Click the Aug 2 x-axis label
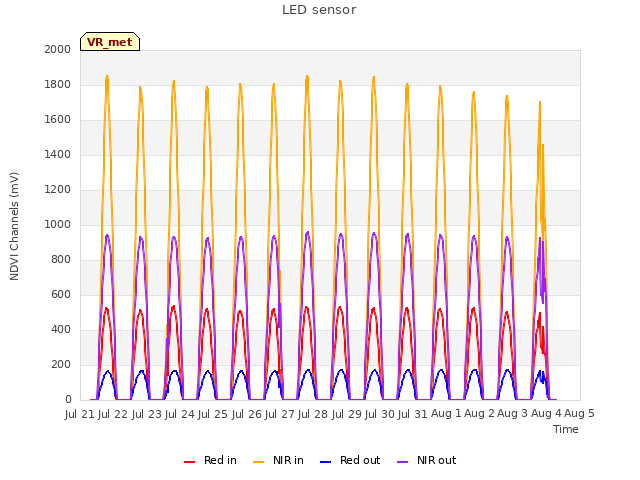This screenshot has width=640, height=480. click(480, 414)
